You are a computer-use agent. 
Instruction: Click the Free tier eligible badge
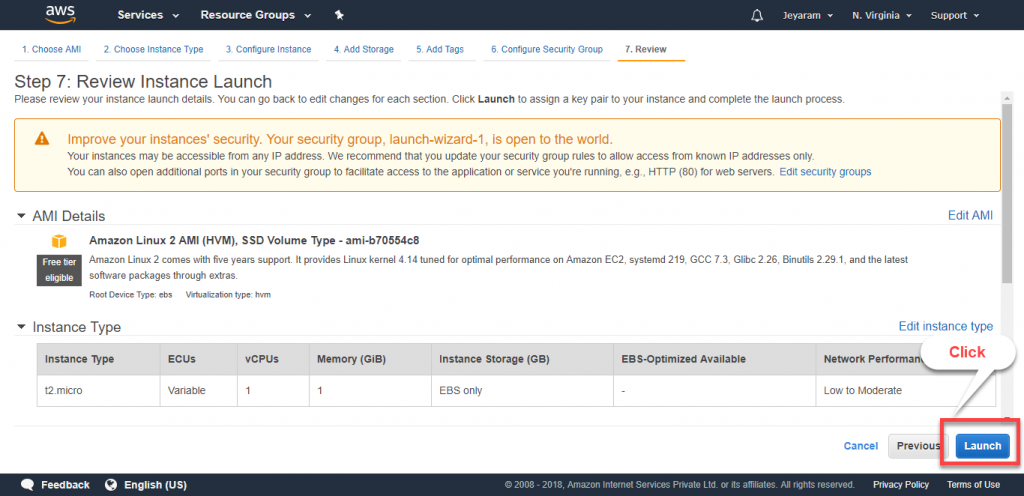(59, 270)
